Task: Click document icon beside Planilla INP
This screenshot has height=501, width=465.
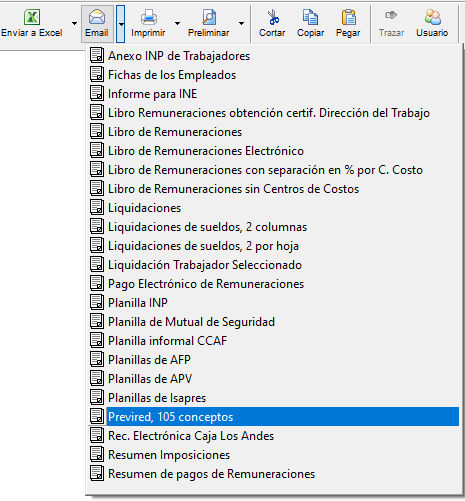Action: pyautogui.click(x=97, y=302)
